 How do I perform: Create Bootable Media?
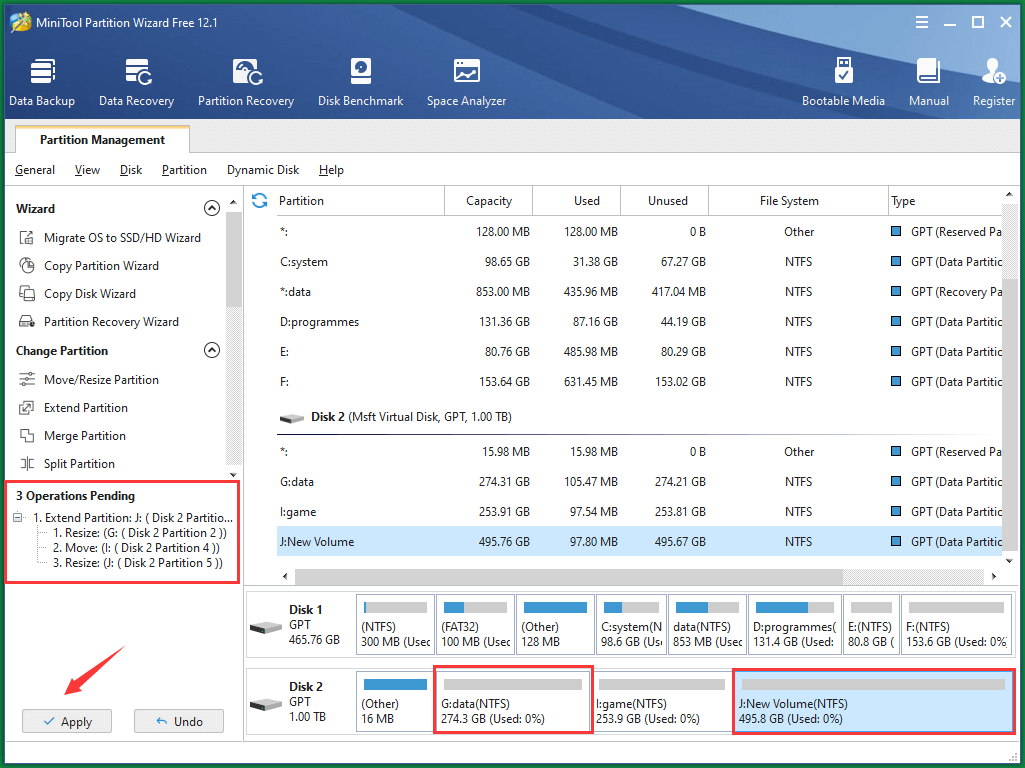(x=843, y=82)
